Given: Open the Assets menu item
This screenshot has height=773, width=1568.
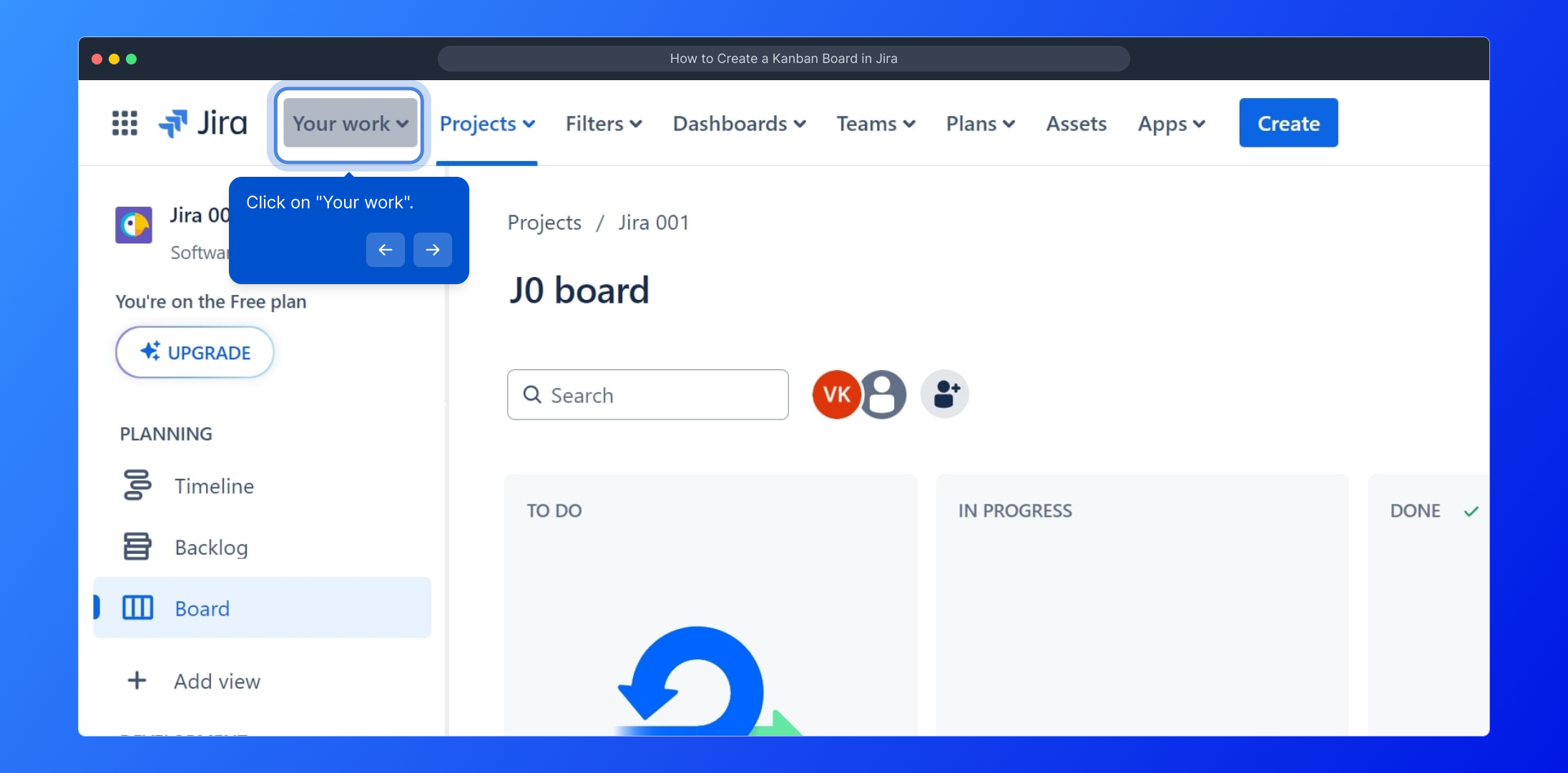Looking at the screenshot, I should pyautogui.click(x=1076, y=123).
